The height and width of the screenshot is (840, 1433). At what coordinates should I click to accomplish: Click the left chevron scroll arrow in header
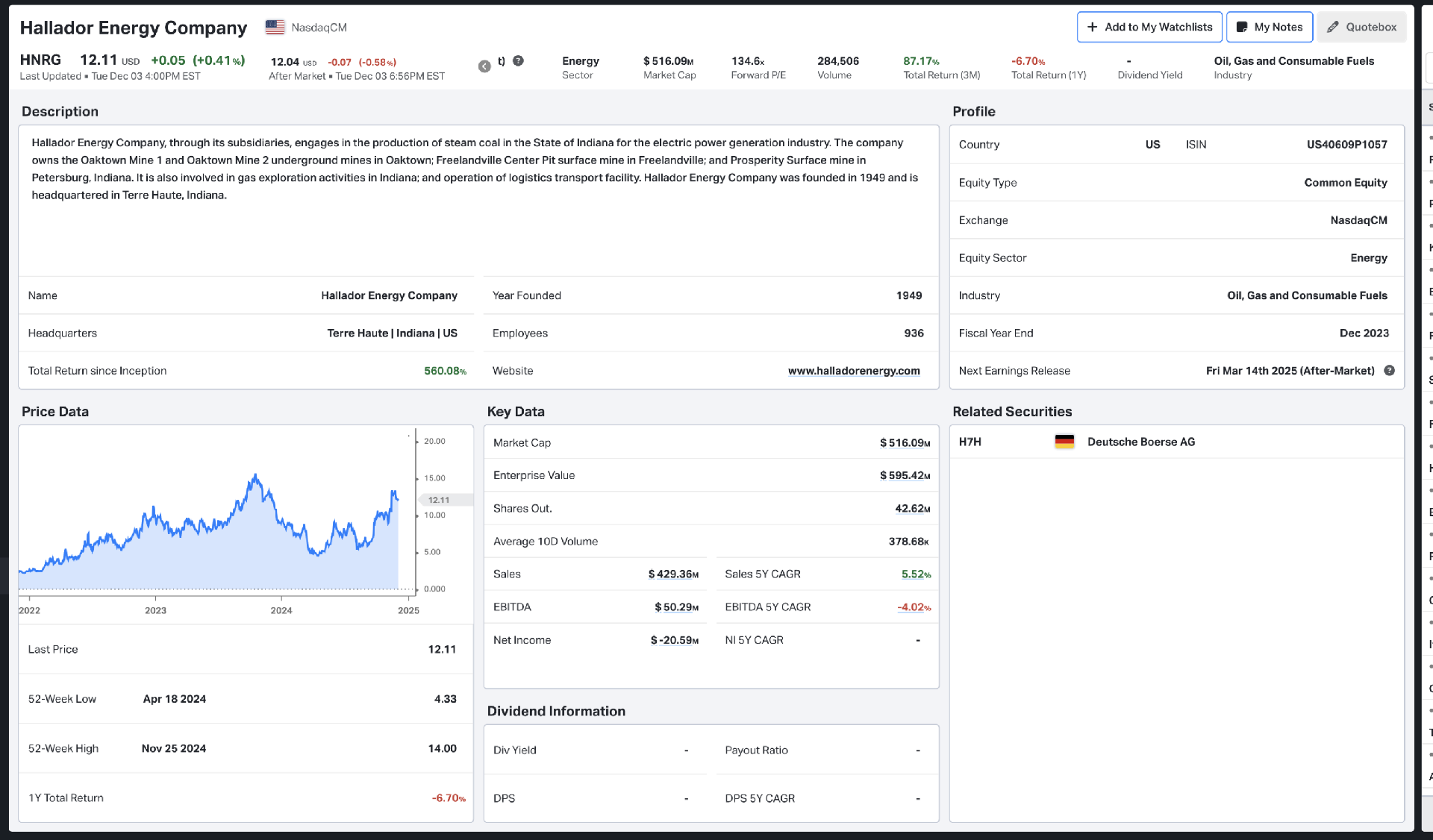(484, 66)
